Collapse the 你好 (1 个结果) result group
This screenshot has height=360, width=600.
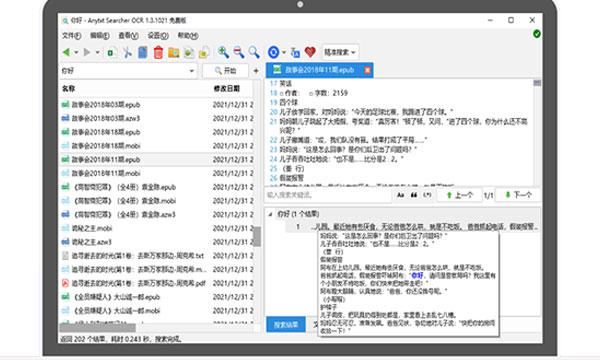pyautogui.click(x=270, y=214)
